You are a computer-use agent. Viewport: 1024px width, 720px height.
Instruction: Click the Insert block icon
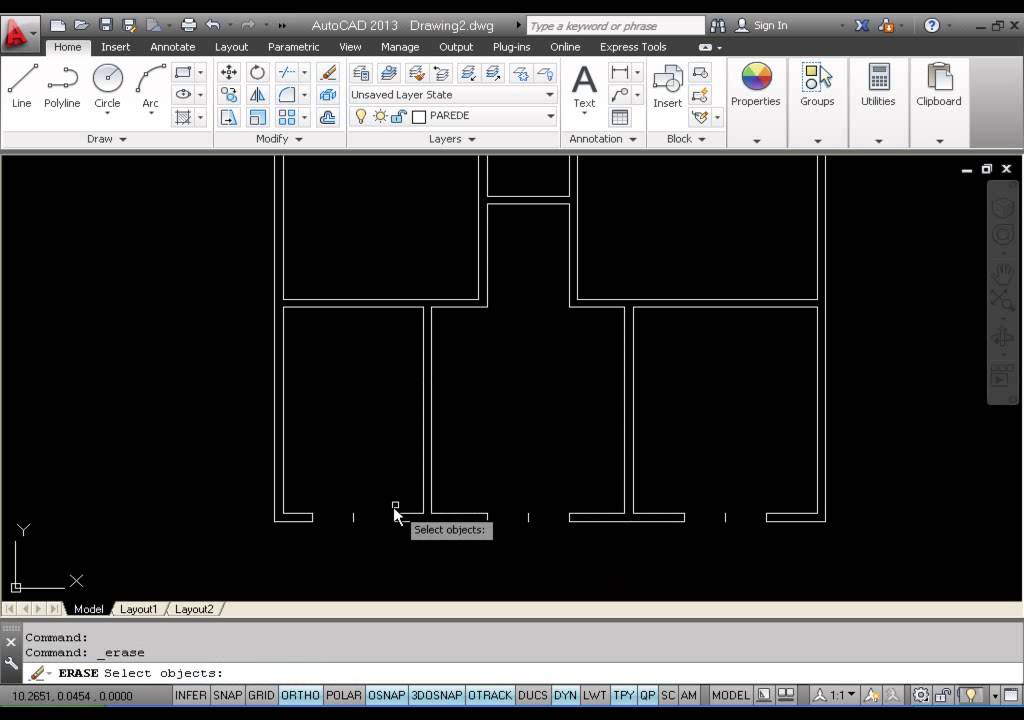click(x=667, y=86)
